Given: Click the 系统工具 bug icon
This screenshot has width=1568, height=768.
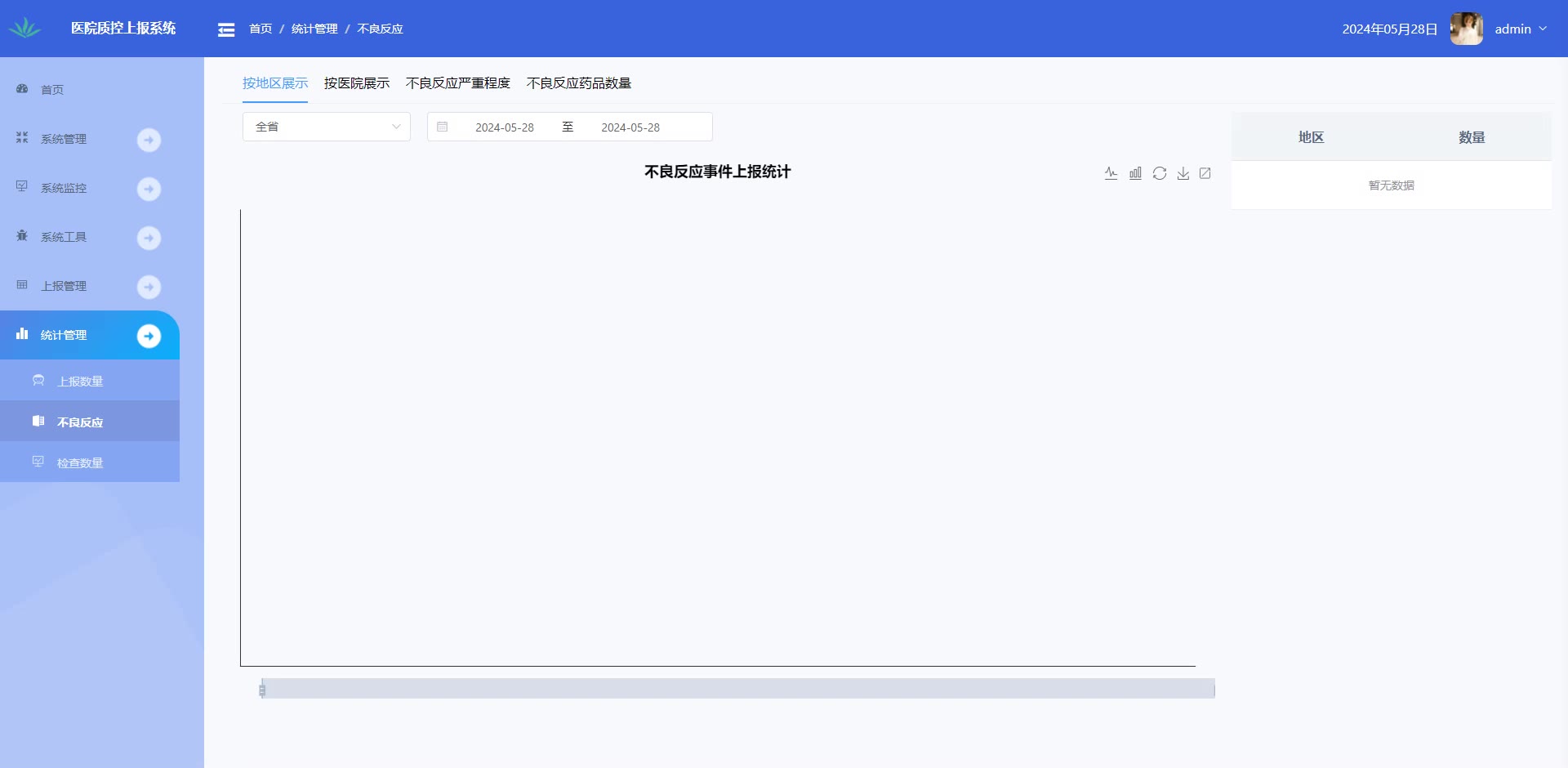Looking at the screenshot, I should click(x=22, y=235).
